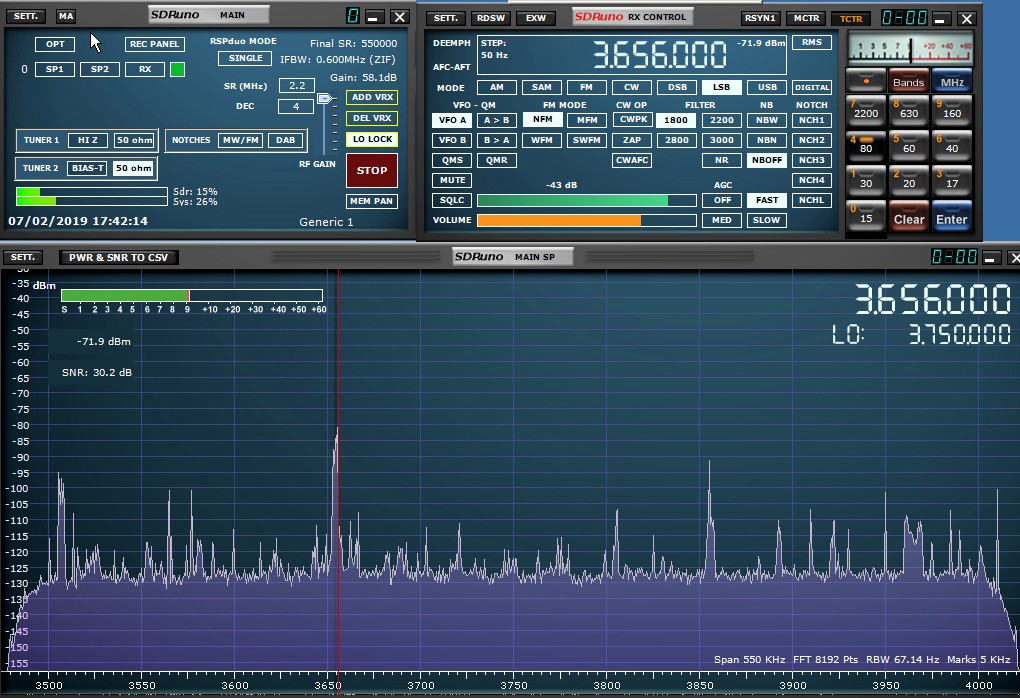The width and height of the screenshot is (1020, 698).
Task: Toggle the MUTE button
Action: click(x=452, y=180)
